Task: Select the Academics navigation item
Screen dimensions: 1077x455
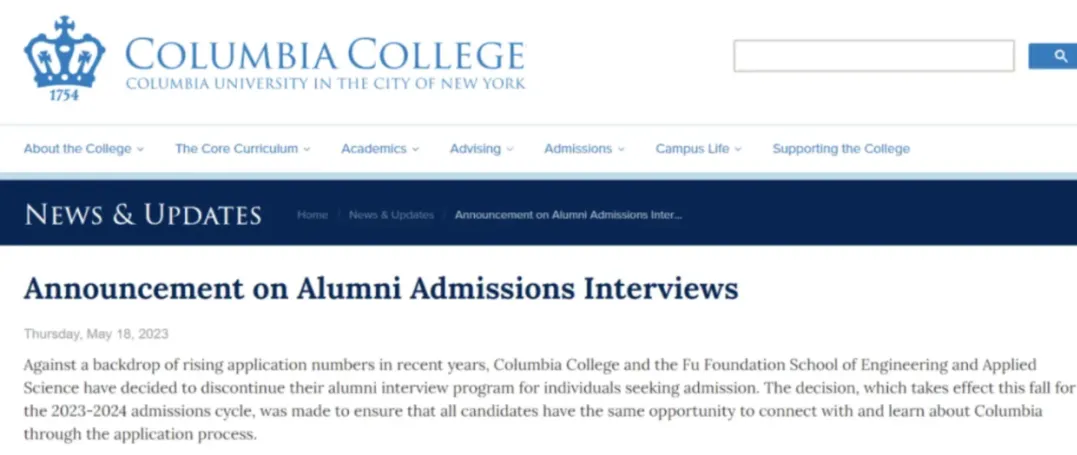Action: tap(374, 148)
